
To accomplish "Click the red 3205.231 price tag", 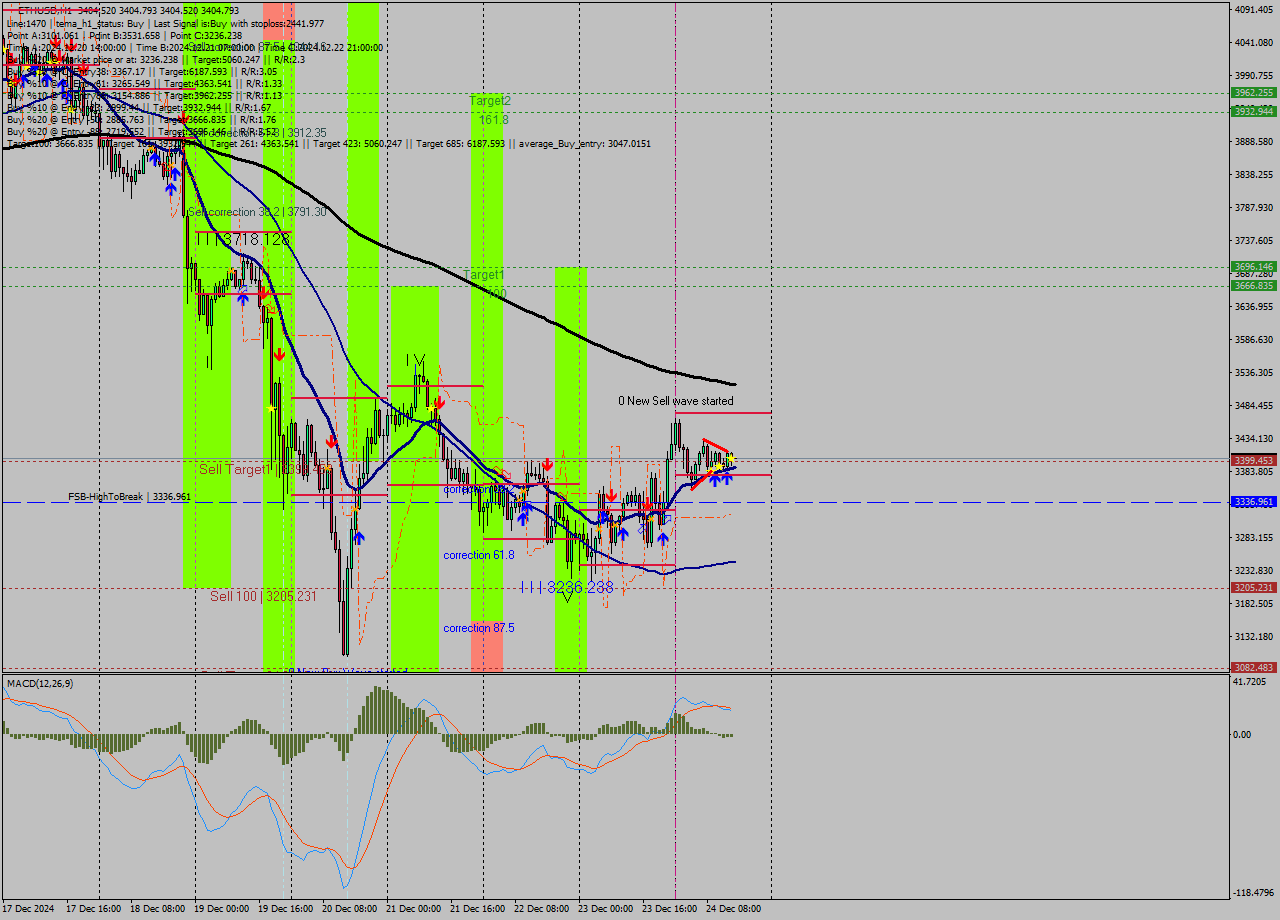I will pos(1253,588).
